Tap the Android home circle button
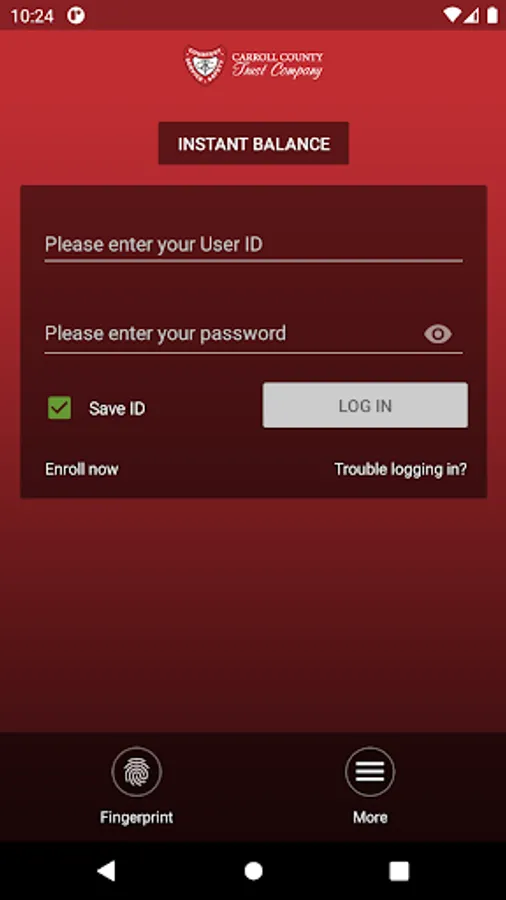The width and height of the screenshot is (506, 900). point(253,871)
